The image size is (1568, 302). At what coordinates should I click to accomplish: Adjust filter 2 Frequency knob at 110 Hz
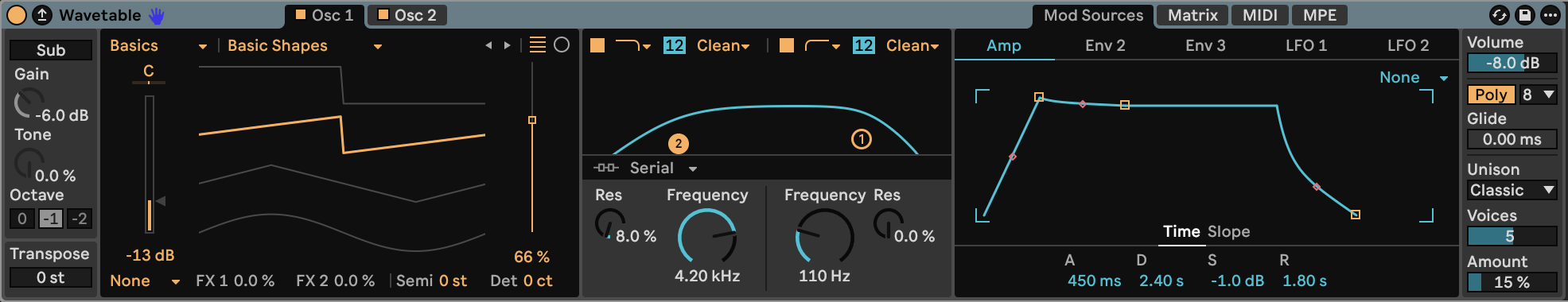click(825, 236)
